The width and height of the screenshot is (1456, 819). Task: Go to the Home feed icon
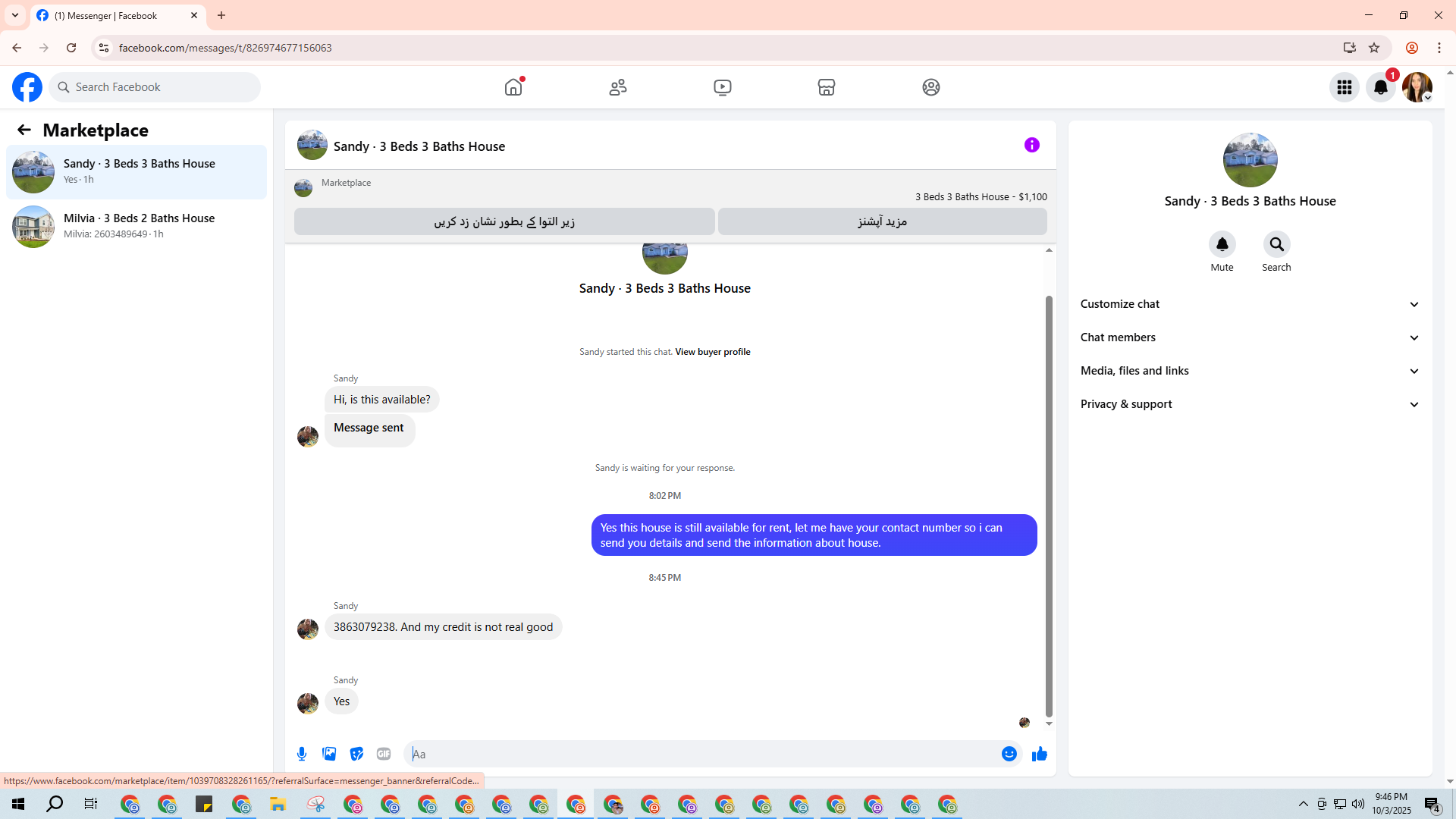(513, 87)
